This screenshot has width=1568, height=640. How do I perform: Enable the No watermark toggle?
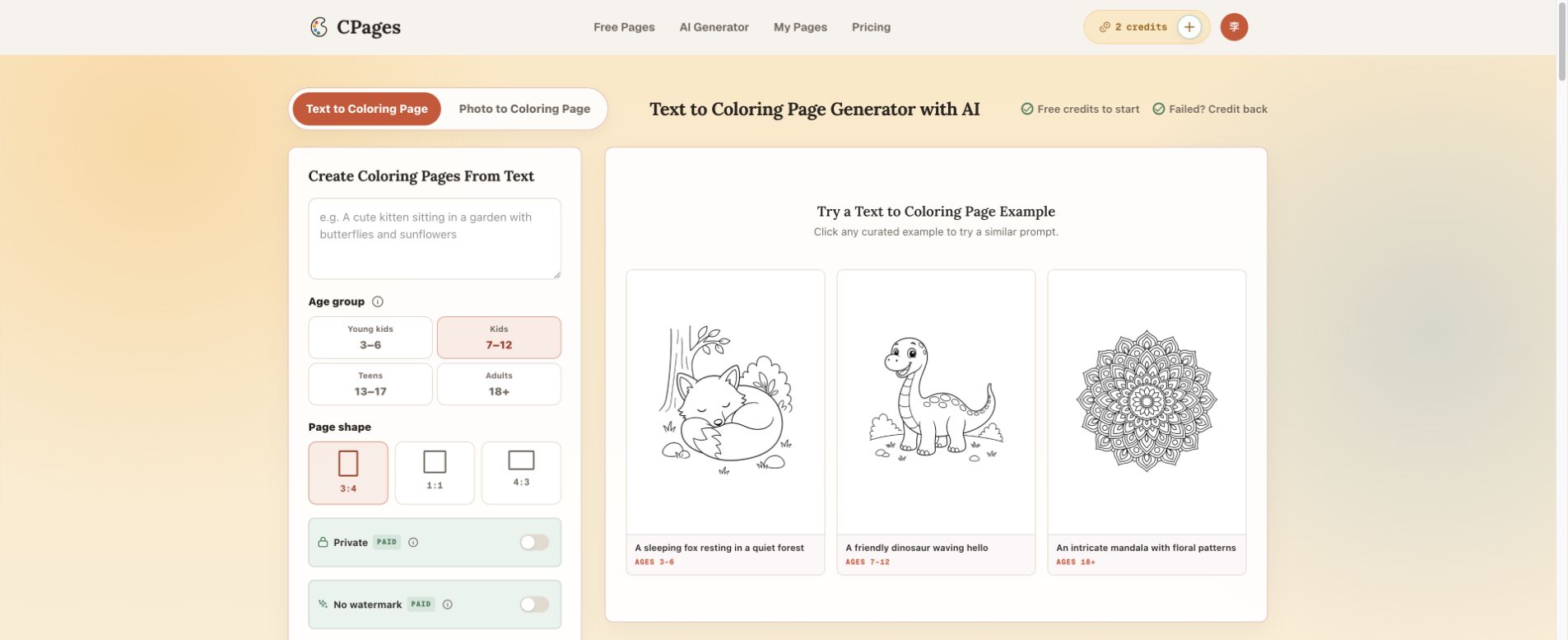click(x=534, y=605)
